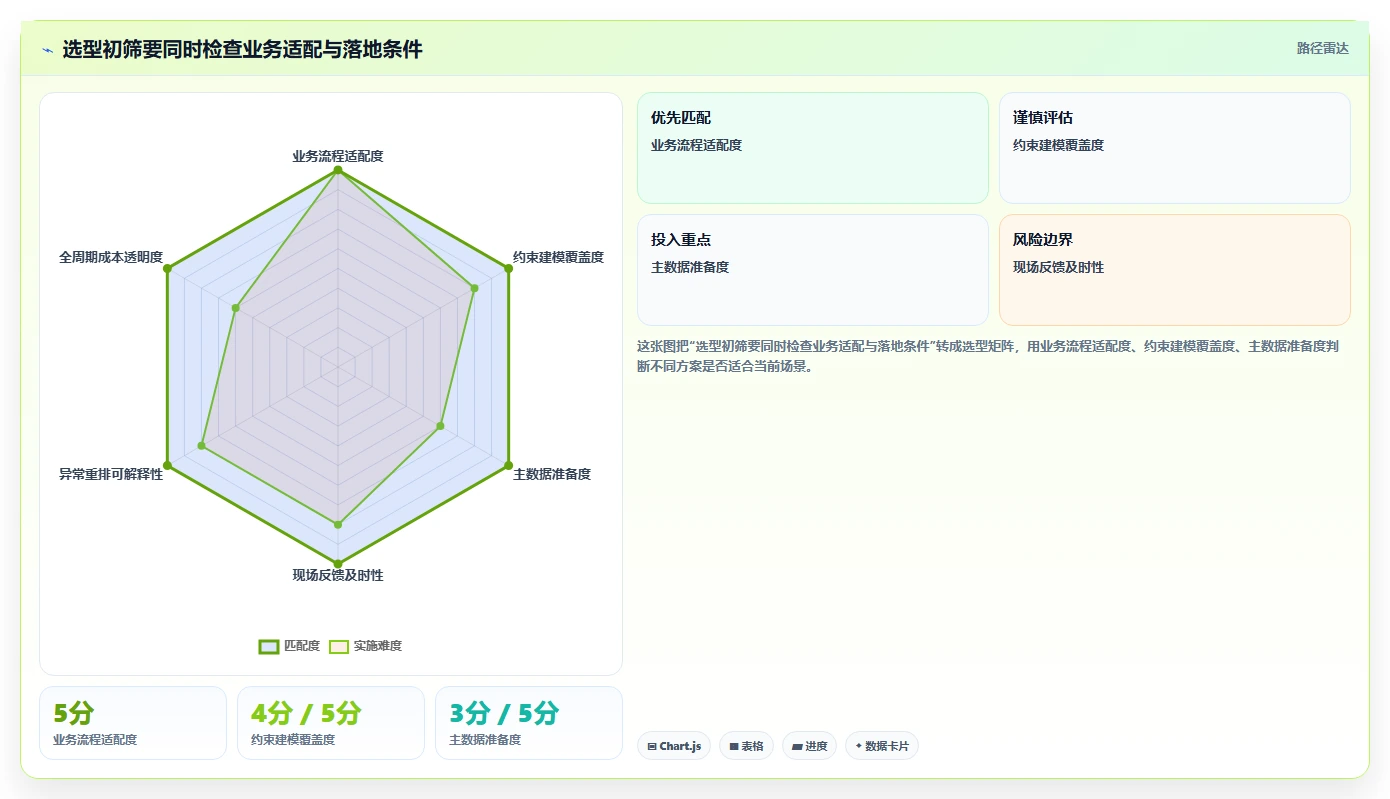Screen dimensions: 1390x799
Task: Toggle the 实施难度 legend swatch
Action: click(339, 646)
